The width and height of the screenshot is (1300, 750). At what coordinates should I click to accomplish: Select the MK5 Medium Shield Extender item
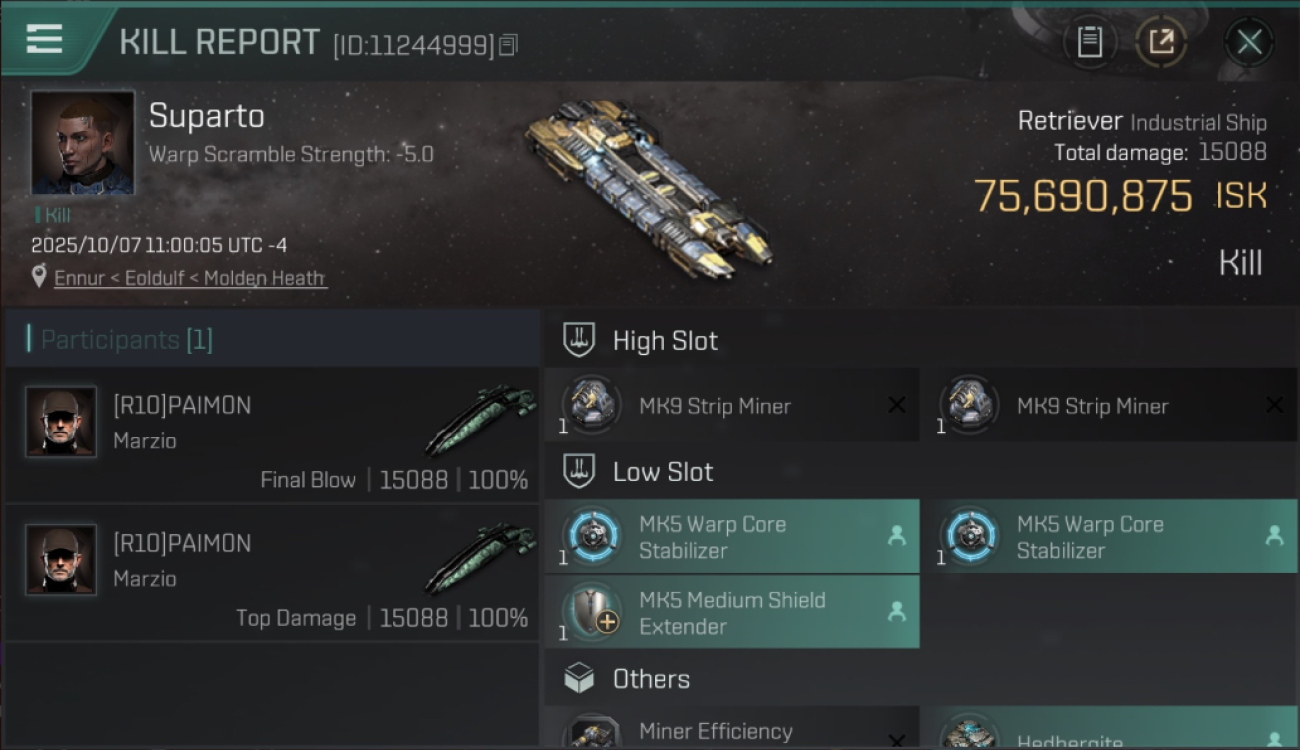pos(731,612)
